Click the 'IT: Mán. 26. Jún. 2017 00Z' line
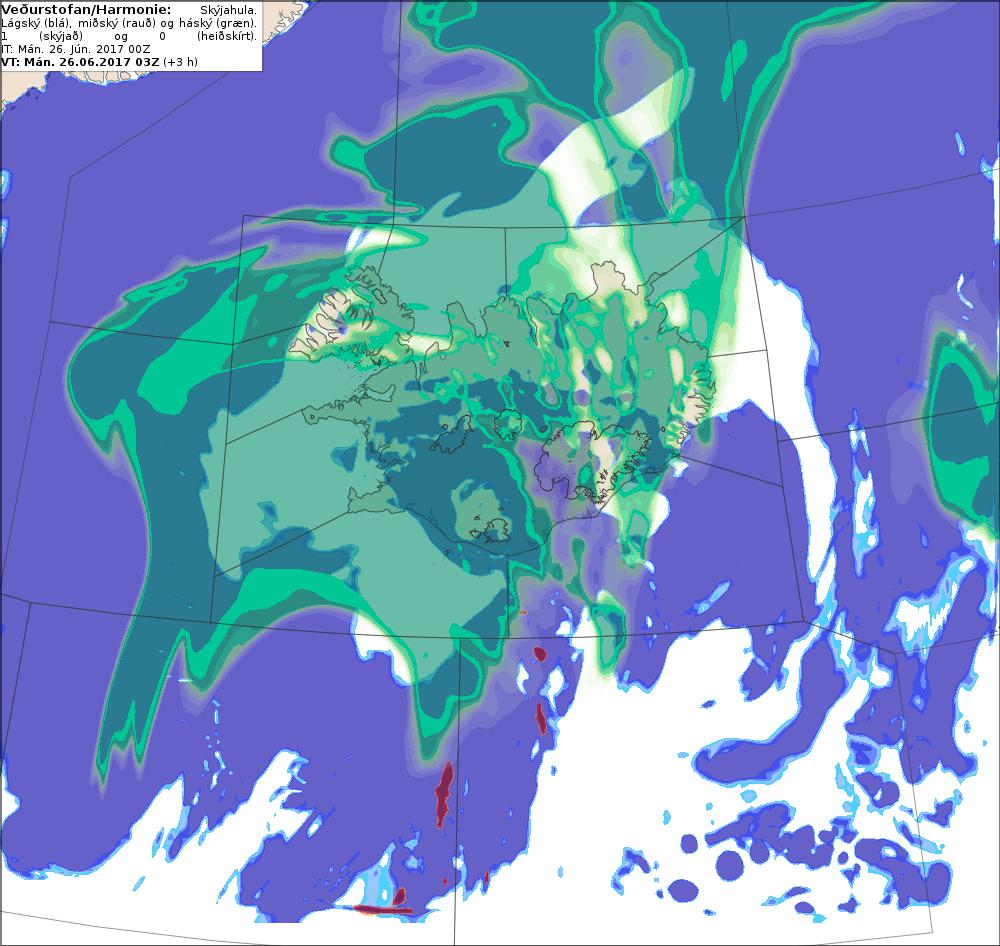This screenshot has width=1000, height=946. [x=76, y=48]
